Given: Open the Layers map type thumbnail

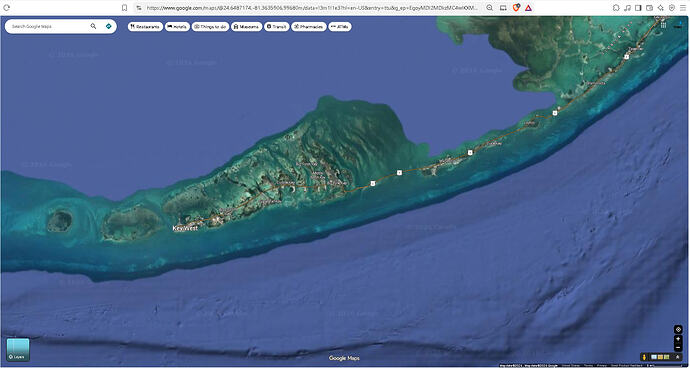Looking at the screenshot, I should point(18,350).
